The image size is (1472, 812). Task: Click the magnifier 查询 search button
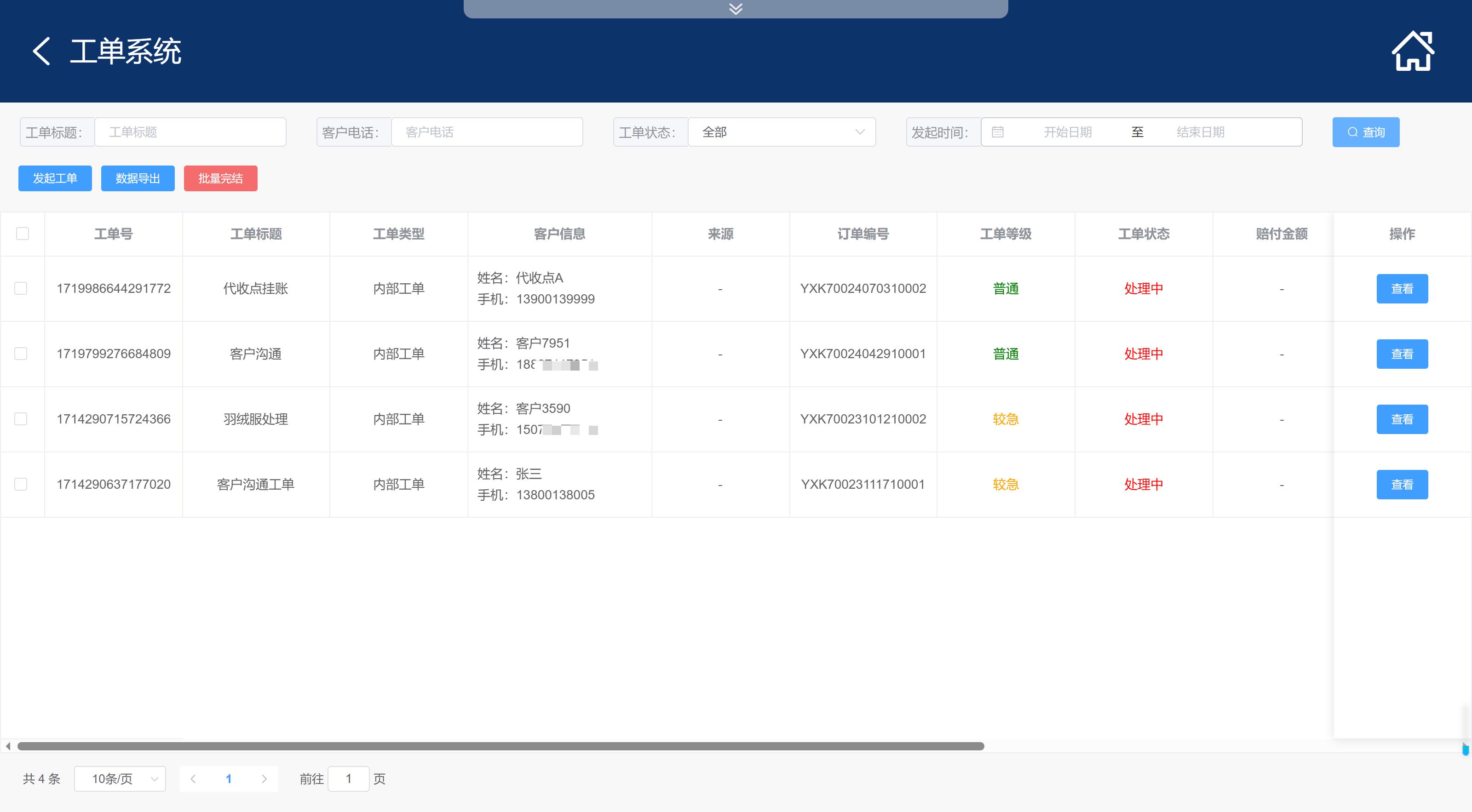click(x=1365, y=132)
